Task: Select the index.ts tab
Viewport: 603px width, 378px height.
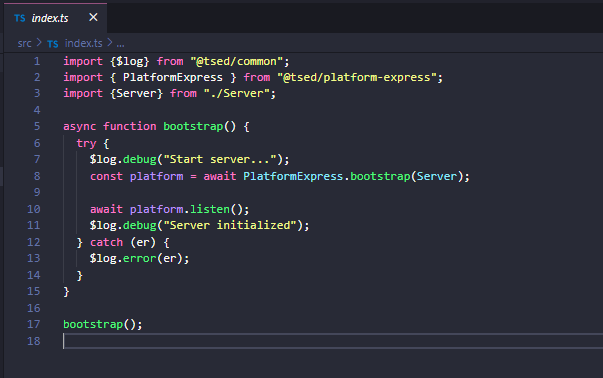Action: (x=55, y=18)
